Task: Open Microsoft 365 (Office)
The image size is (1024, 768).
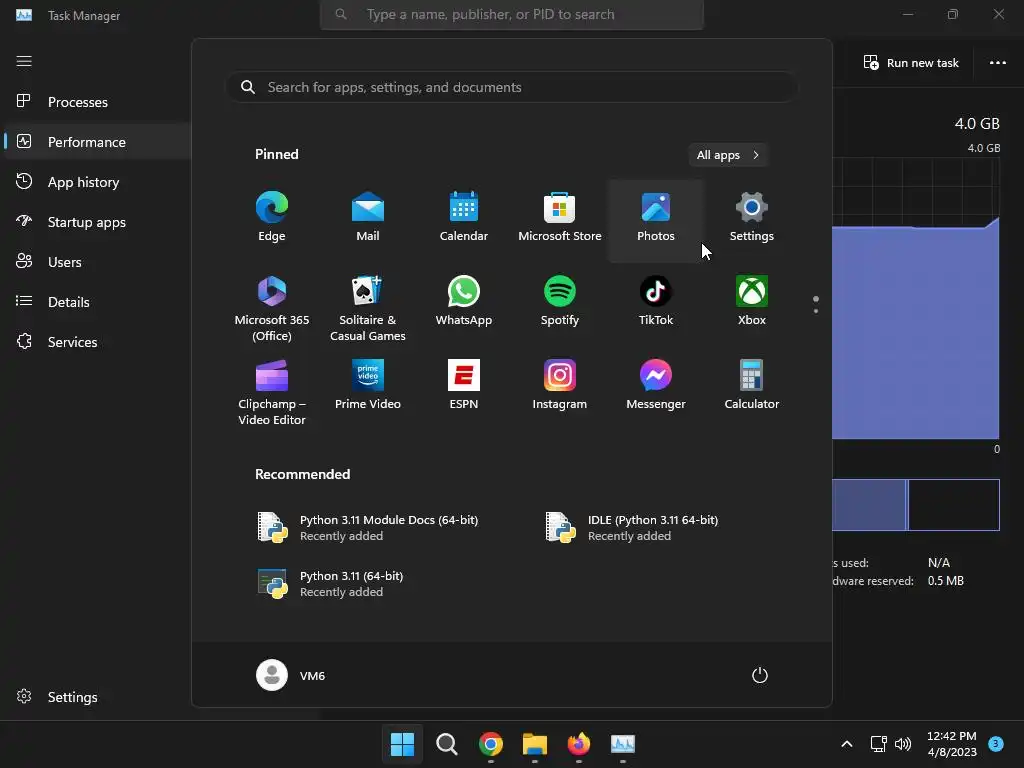Action: (x=272, y=308)
